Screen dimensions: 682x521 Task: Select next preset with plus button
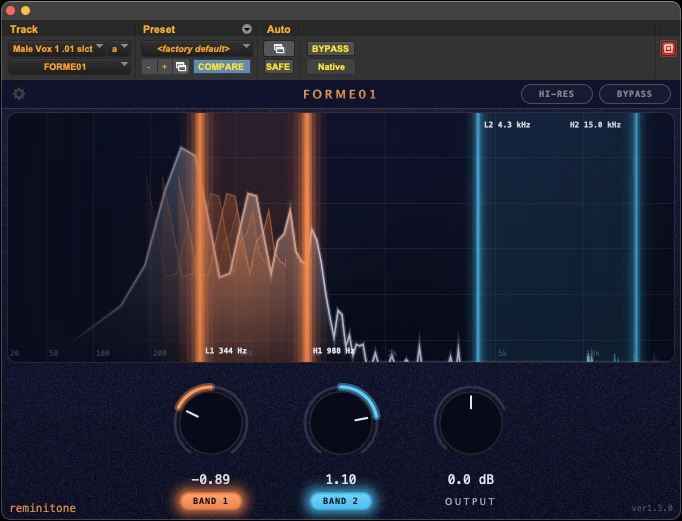164,67
